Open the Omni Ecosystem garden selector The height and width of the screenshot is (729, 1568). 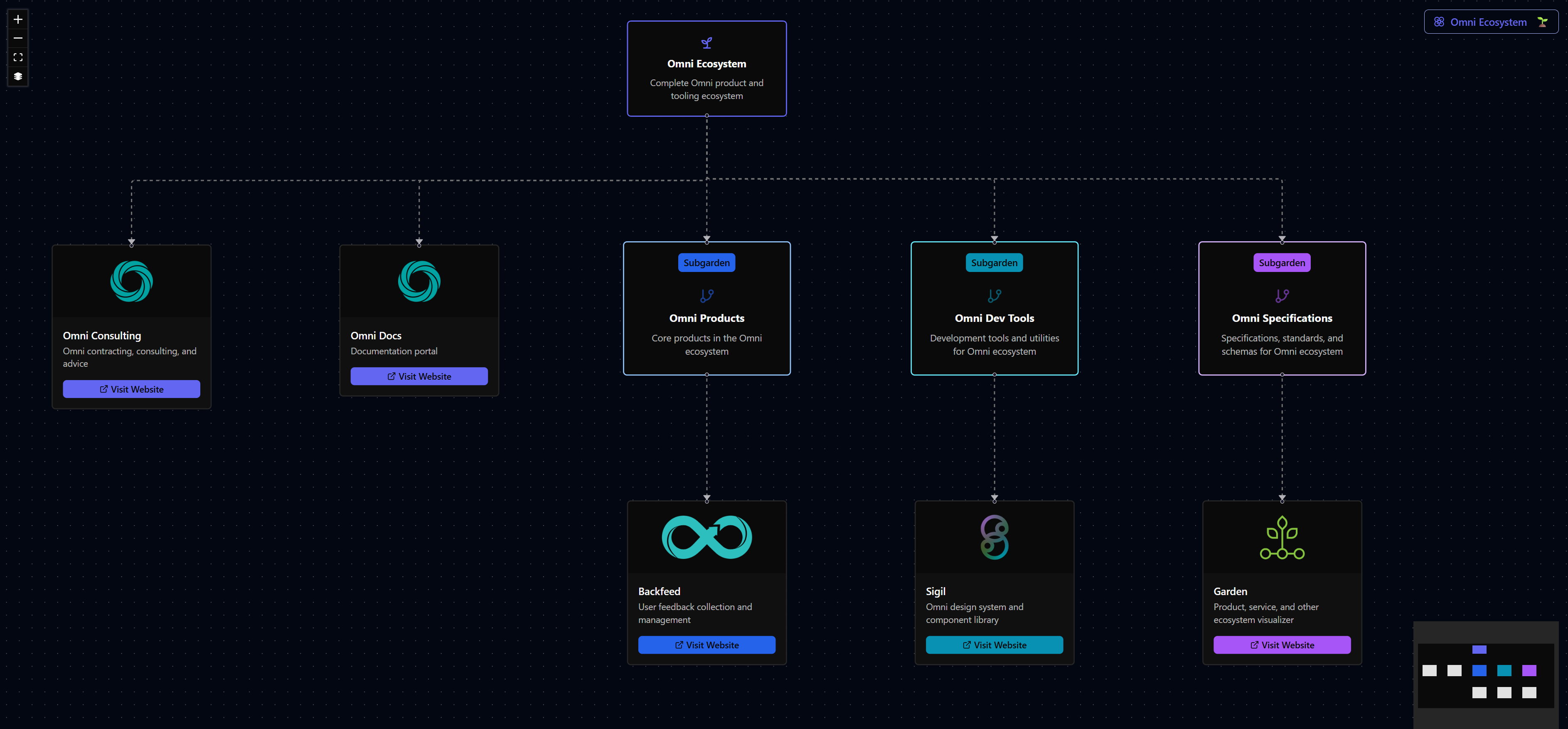pos(1490,22)
